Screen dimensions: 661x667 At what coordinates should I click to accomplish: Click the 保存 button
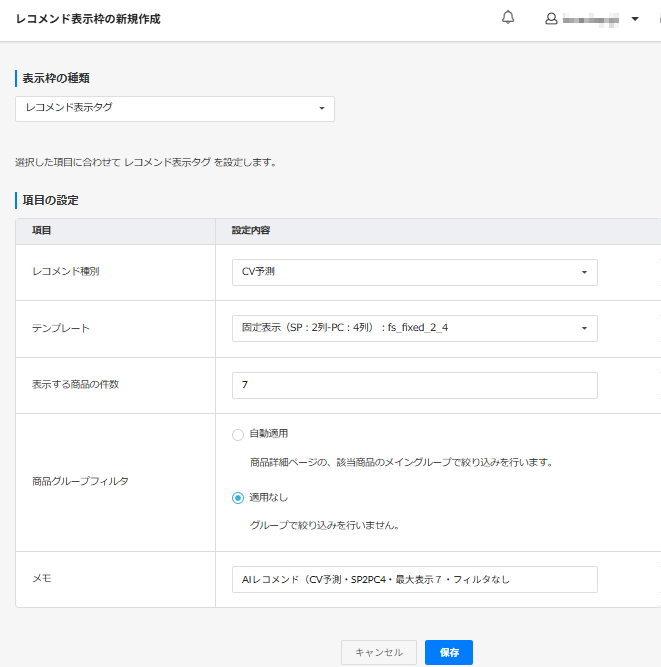[x=449, y=652]
